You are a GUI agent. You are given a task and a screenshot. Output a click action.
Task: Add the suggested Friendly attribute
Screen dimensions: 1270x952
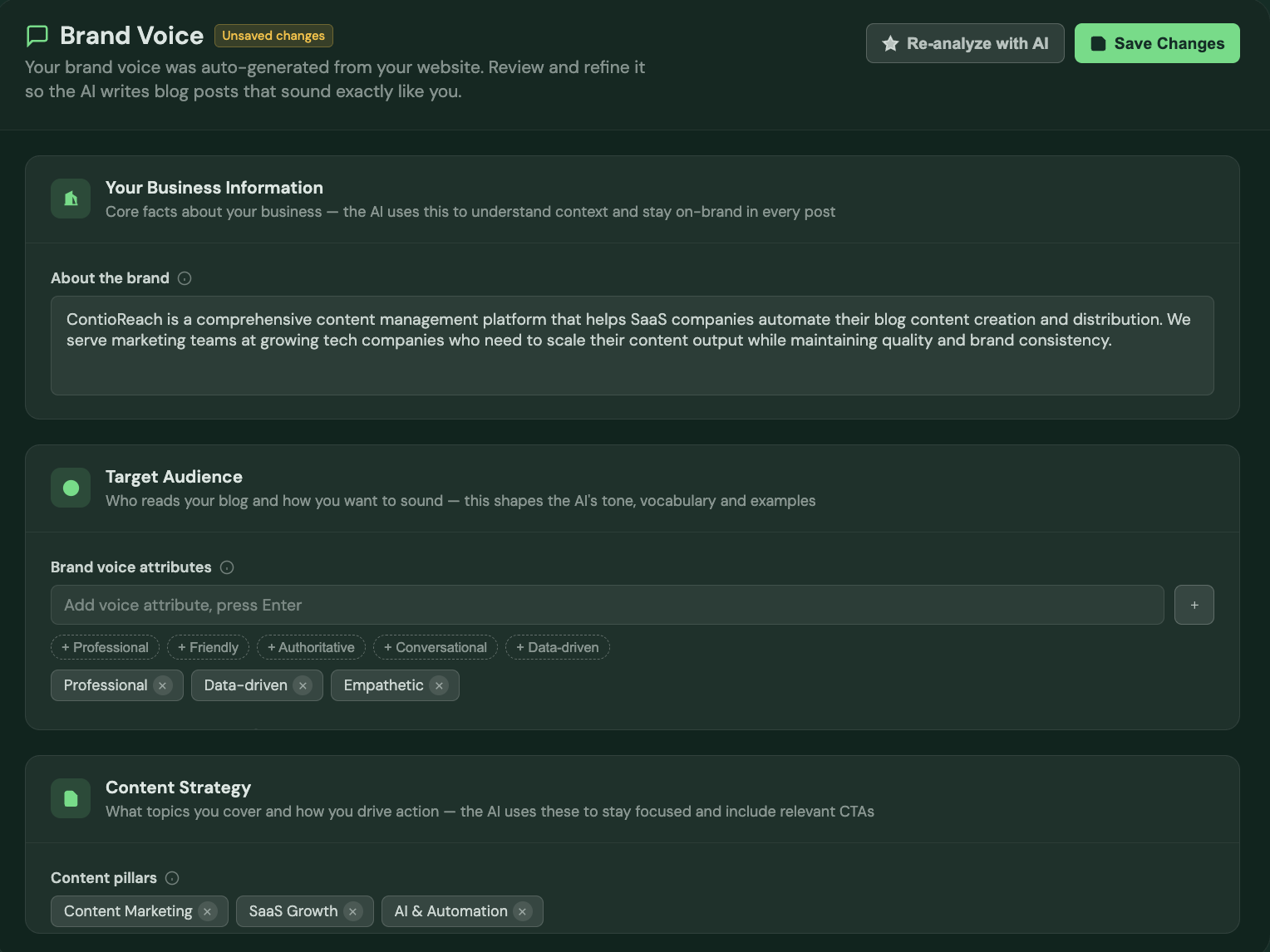coord(208,647)
